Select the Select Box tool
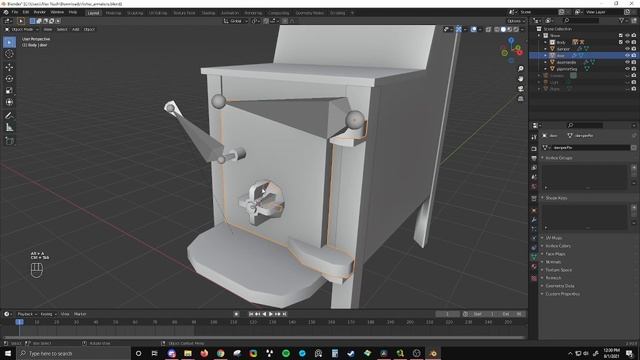640x360 pixels. coord(9,42)
